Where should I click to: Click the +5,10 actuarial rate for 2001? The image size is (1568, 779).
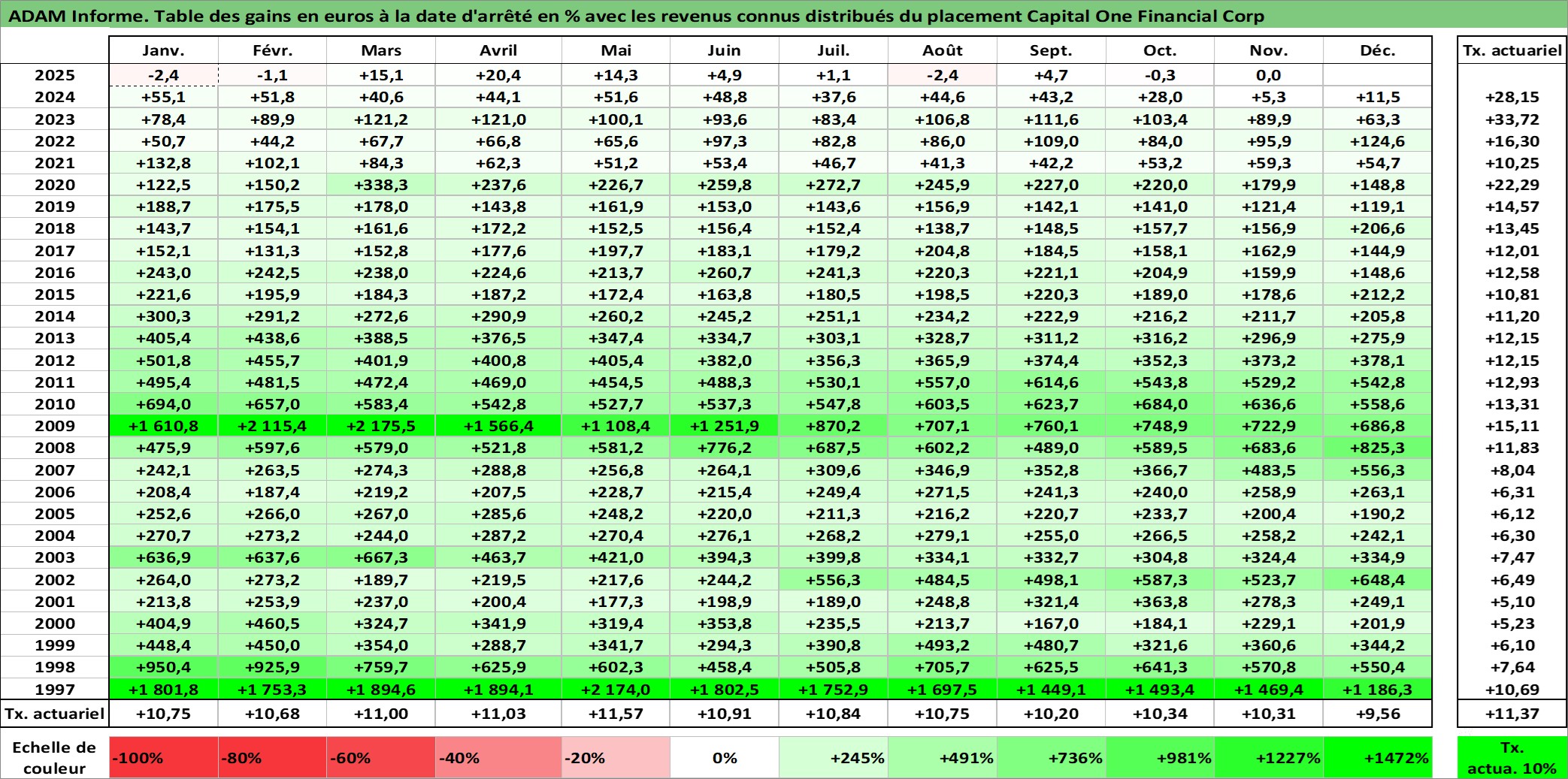coord(1512,602)
